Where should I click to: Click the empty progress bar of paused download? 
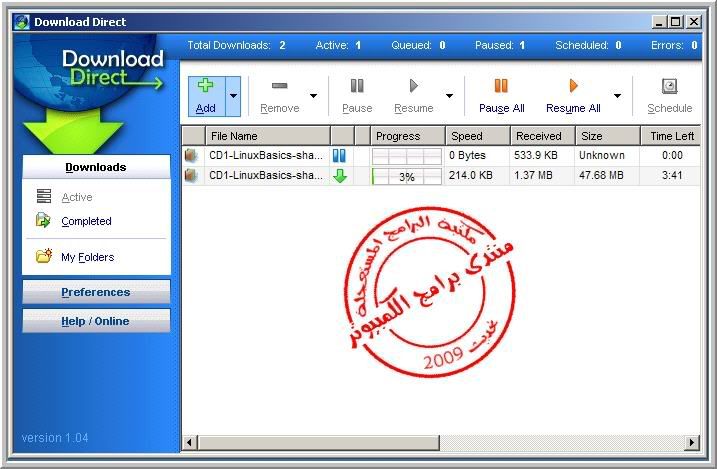click(407, 156)
